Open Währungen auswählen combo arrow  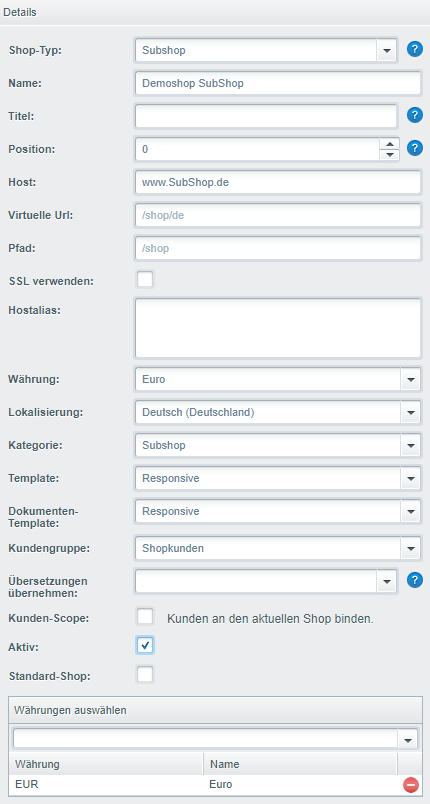(408, 739)
